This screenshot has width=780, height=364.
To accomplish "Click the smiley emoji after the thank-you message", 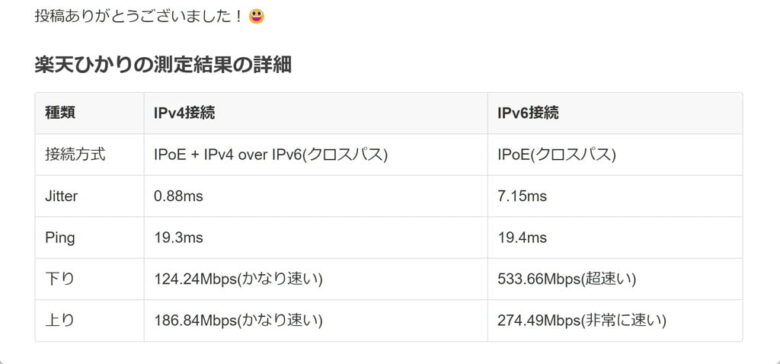I will tap(257, 16).
